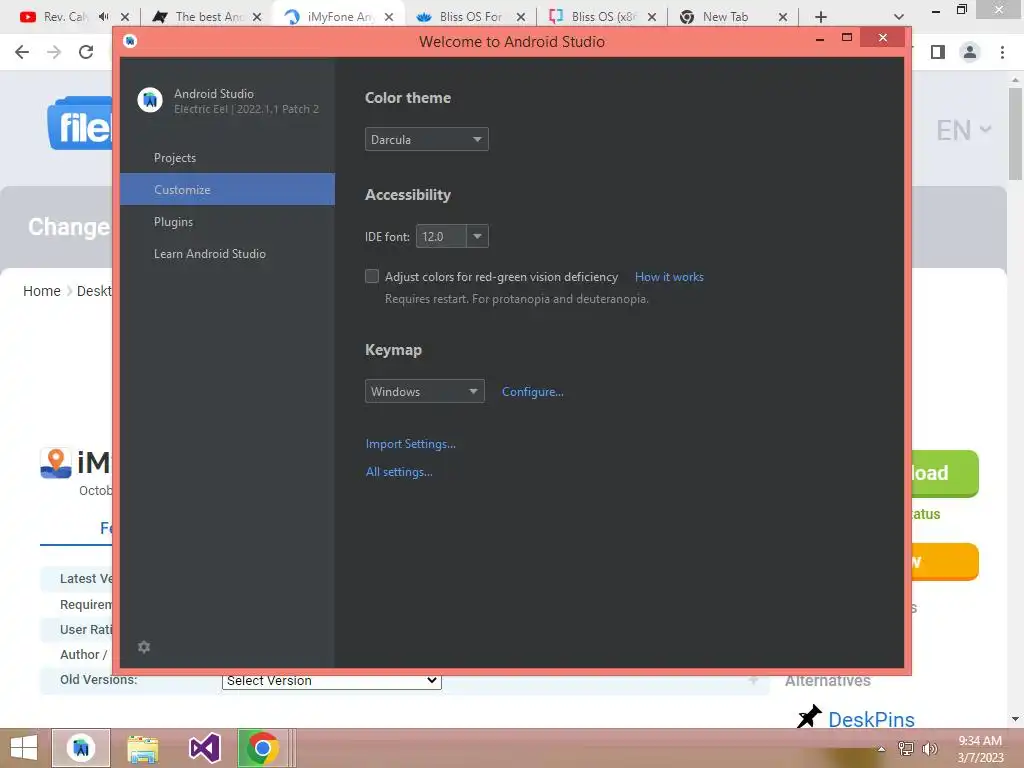Open the Darcula color theme dropdown
This screenshot has height=768, width=1024.
[426, 139]
